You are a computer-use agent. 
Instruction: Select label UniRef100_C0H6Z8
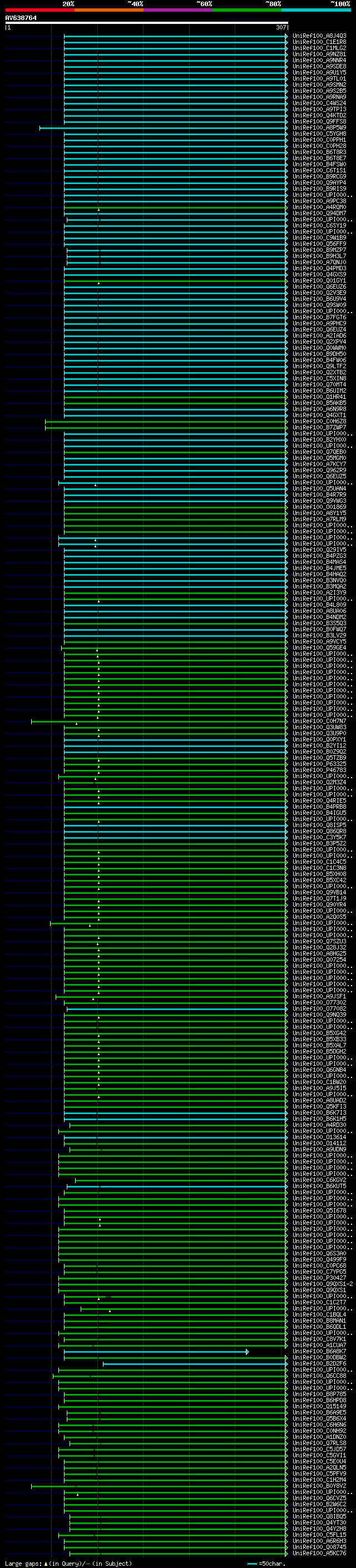pos(319,421)
